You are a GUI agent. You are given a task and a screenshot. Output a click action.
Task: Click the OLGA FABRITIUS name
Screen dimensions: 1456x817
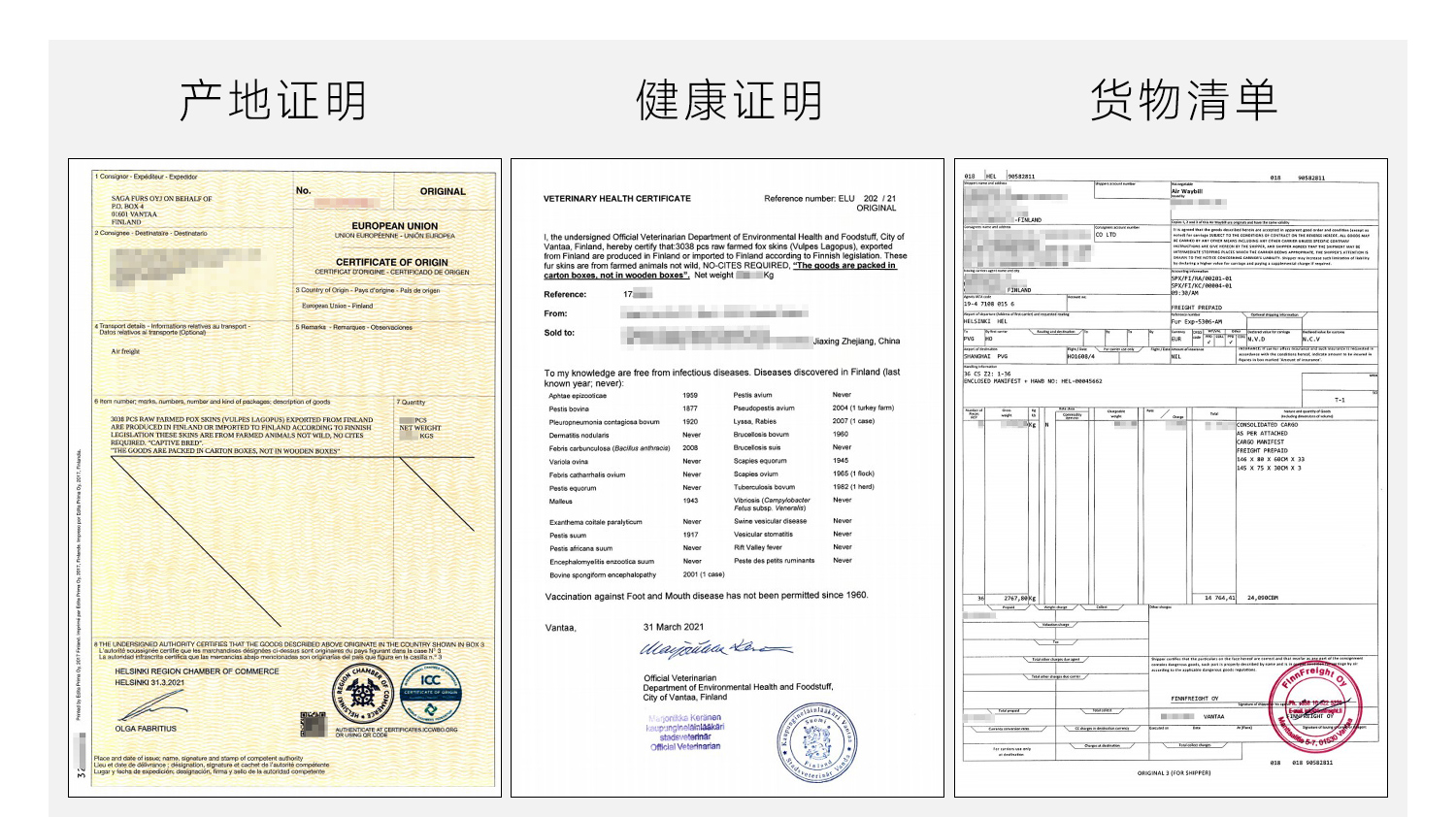tap(146, 729)
